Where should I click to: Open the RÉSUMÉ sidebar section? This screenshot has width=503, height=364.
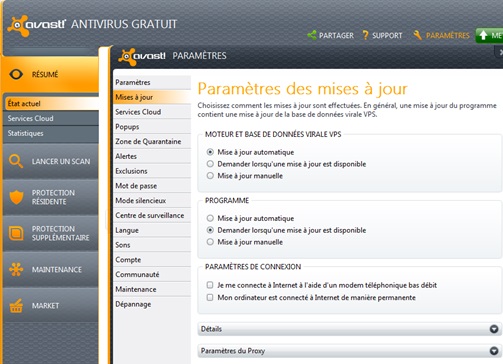51,74
